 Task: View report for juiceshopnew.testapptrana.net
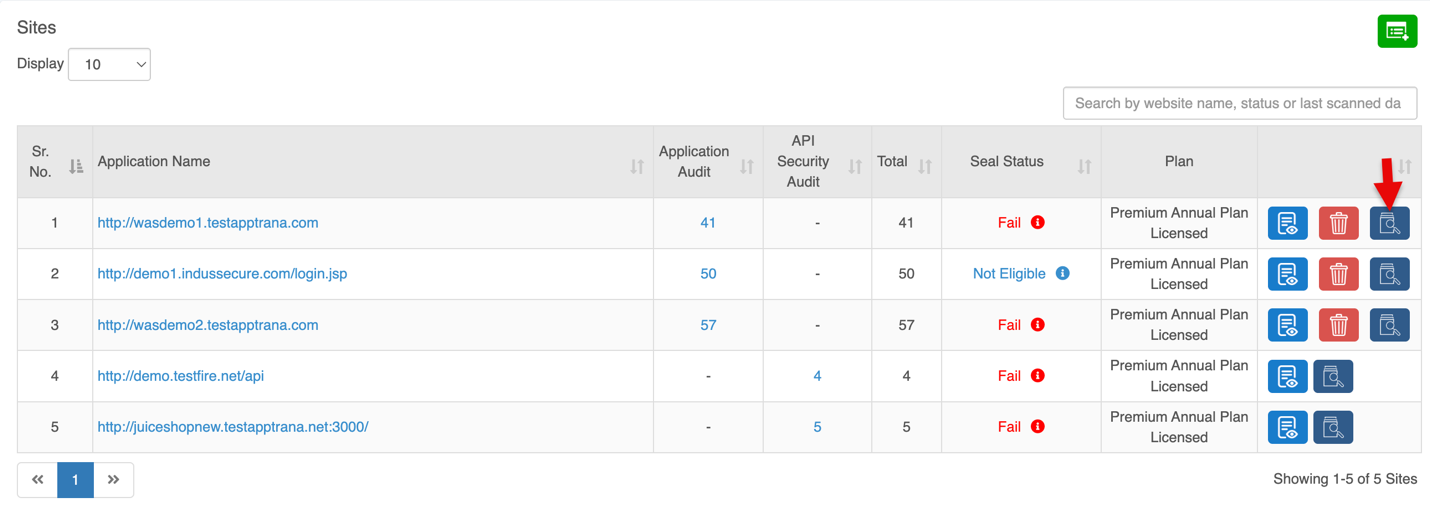1287,427
